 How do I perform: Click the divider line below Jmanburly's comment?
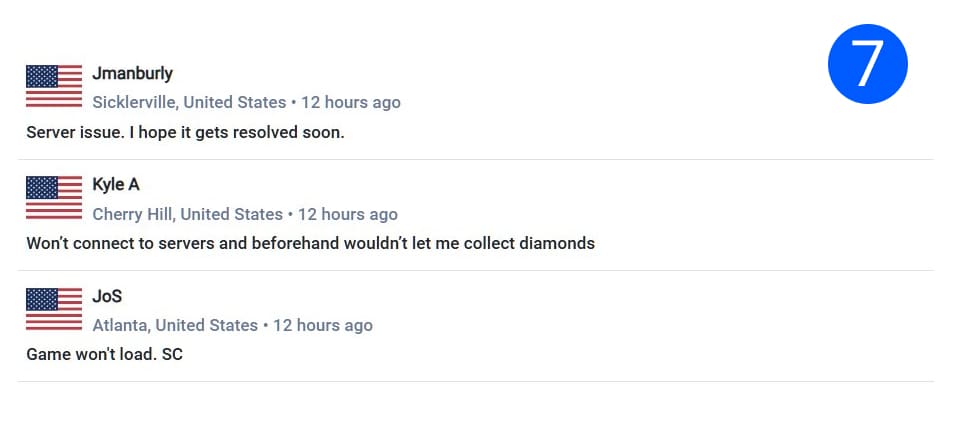(476, 159)
